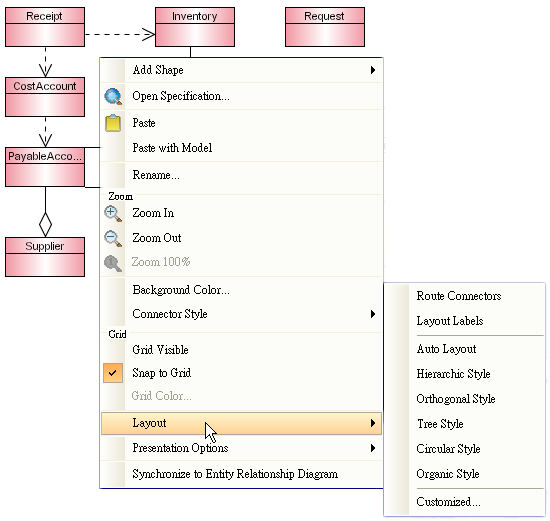Choose Rename... from the context menu
550x521 pixels.
coord(241,175)
